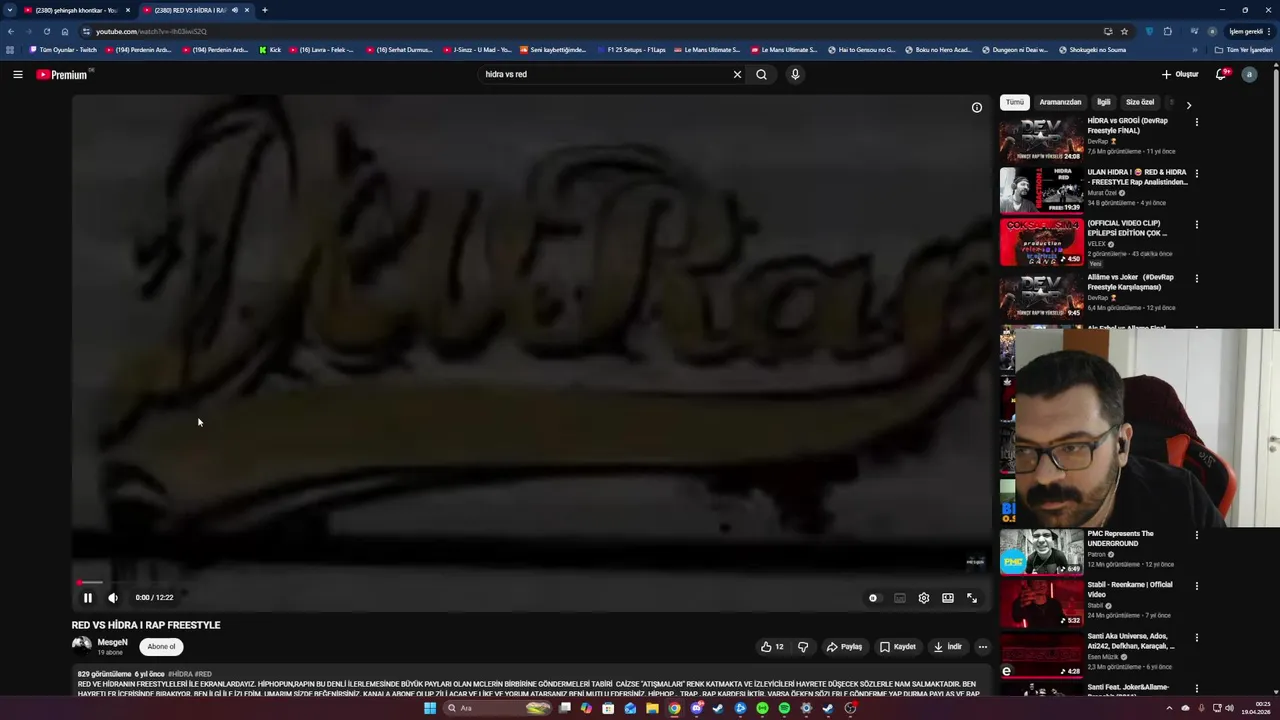Select the Size özel filter chip
Image resolution: width=1280 pixels, height=720 pixels.
[1140, 102]
